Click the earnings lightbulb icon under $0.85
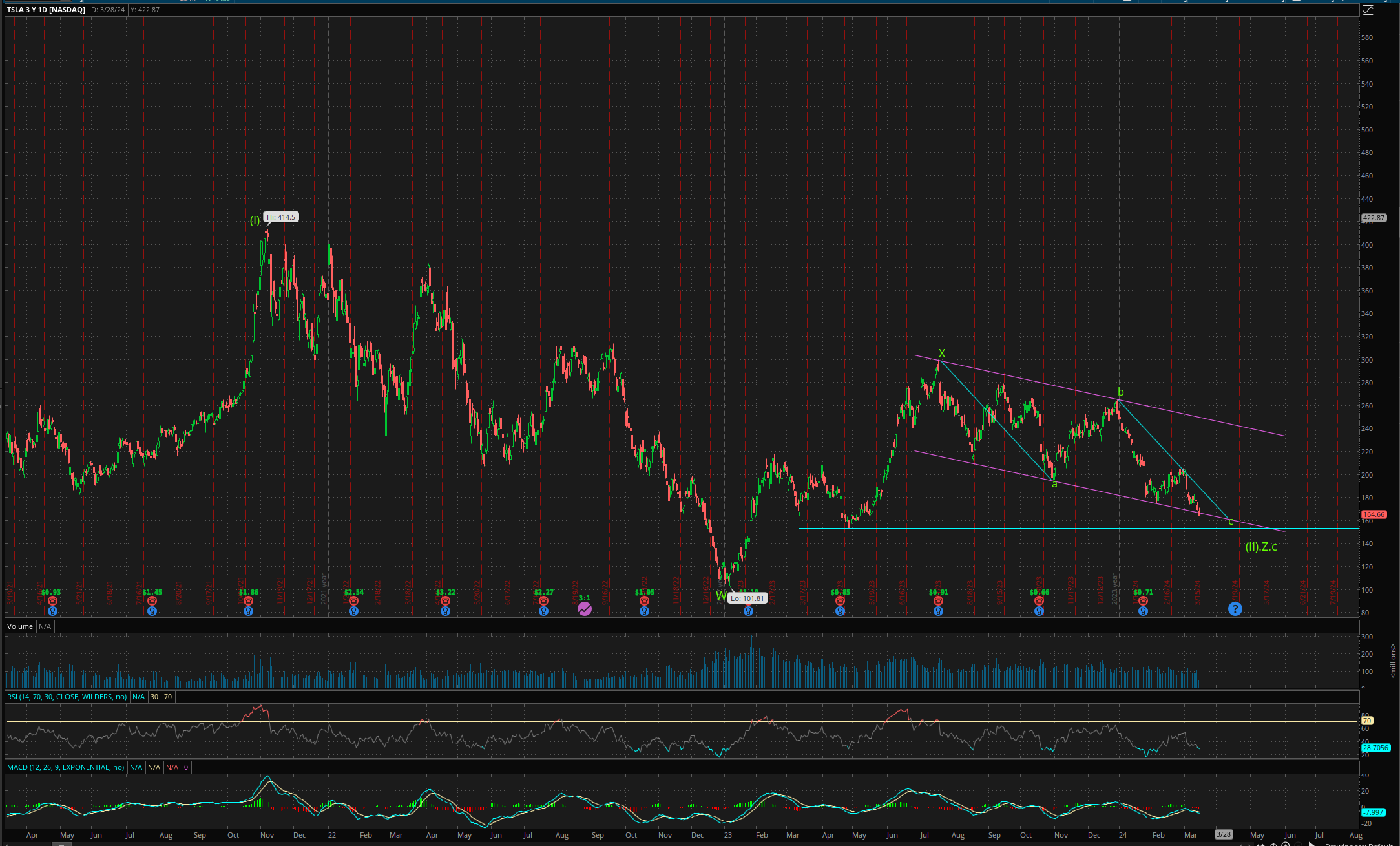The height and width of the screenshot is (846, 1400). [840, 611]
